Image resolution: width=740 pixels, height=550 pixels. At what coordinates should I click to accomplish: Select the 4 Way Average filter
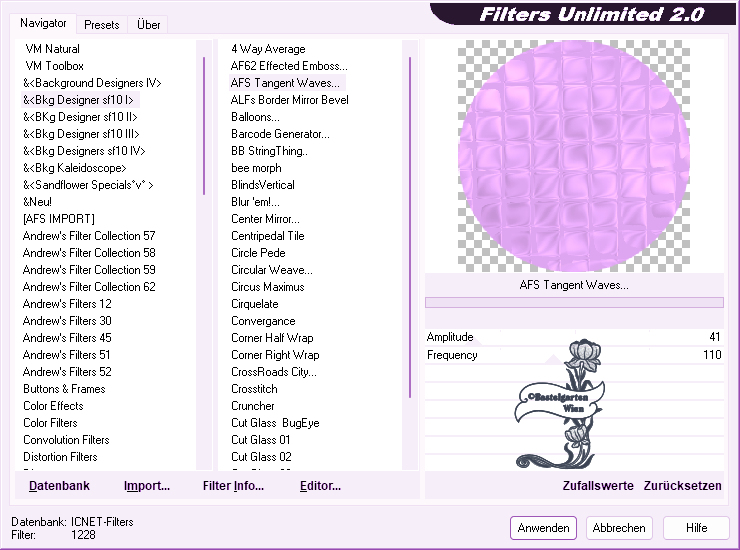(268, 49)
